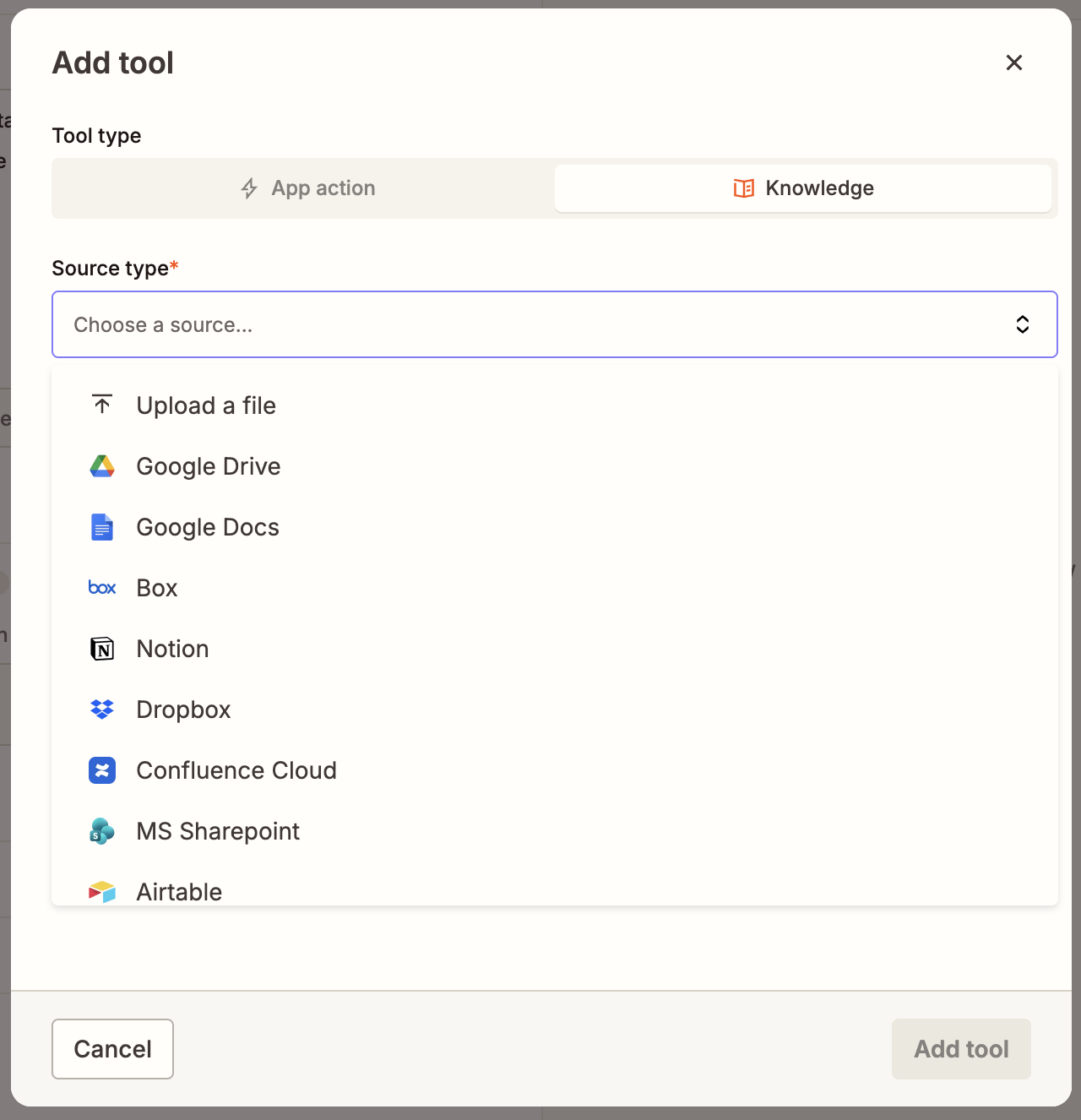Choose Upload a file option
This screenshot has height=1120, width=1081.
click(555, 405)
